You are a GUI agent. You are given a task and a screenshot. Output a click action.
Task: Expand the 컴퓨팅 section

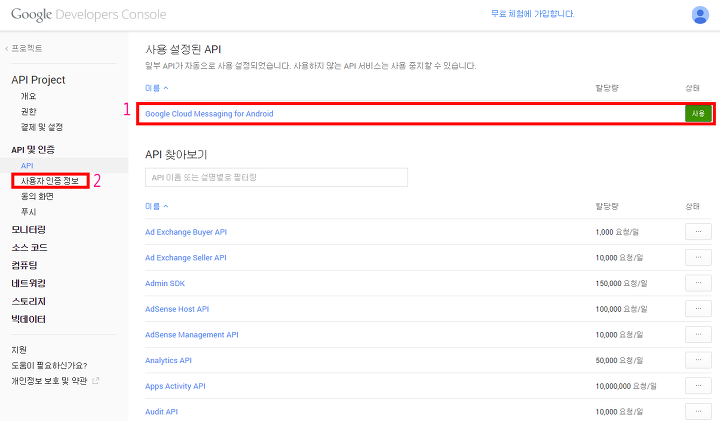(x=24, y=265)
